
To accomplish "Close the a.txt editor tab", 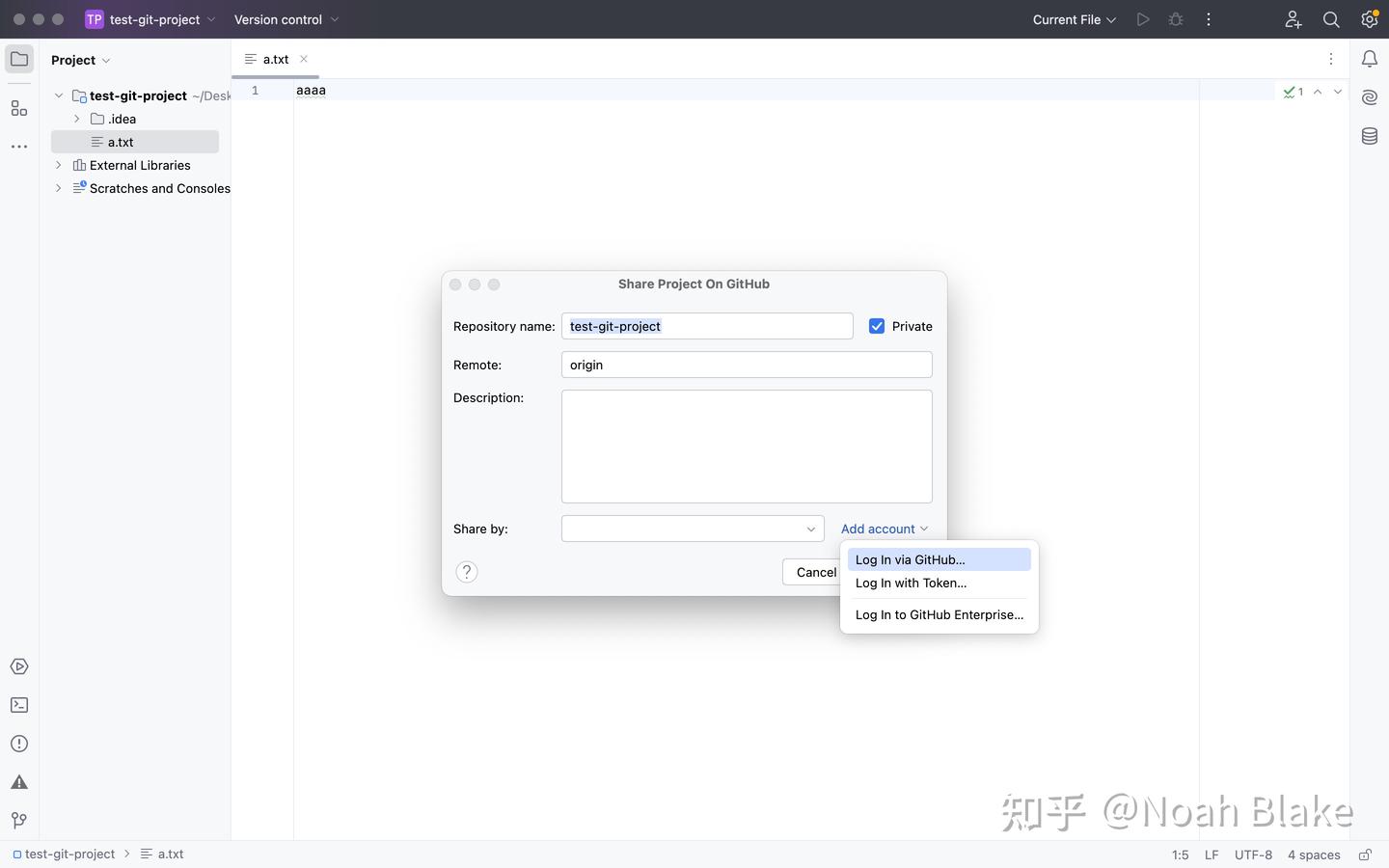I will point(304,59).
